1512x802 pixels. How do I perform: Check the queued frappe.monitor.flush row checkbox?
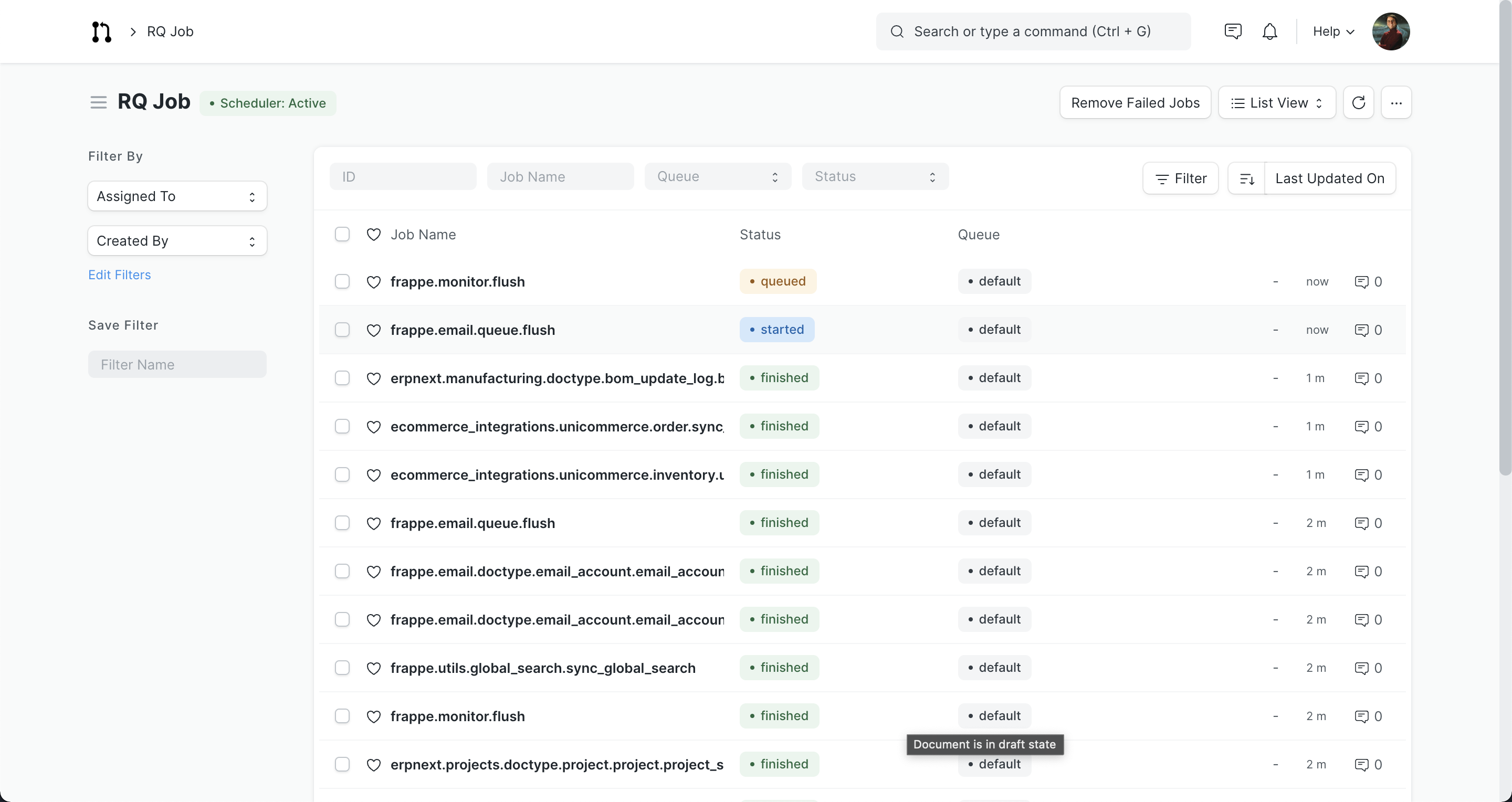tap(342, 282)
